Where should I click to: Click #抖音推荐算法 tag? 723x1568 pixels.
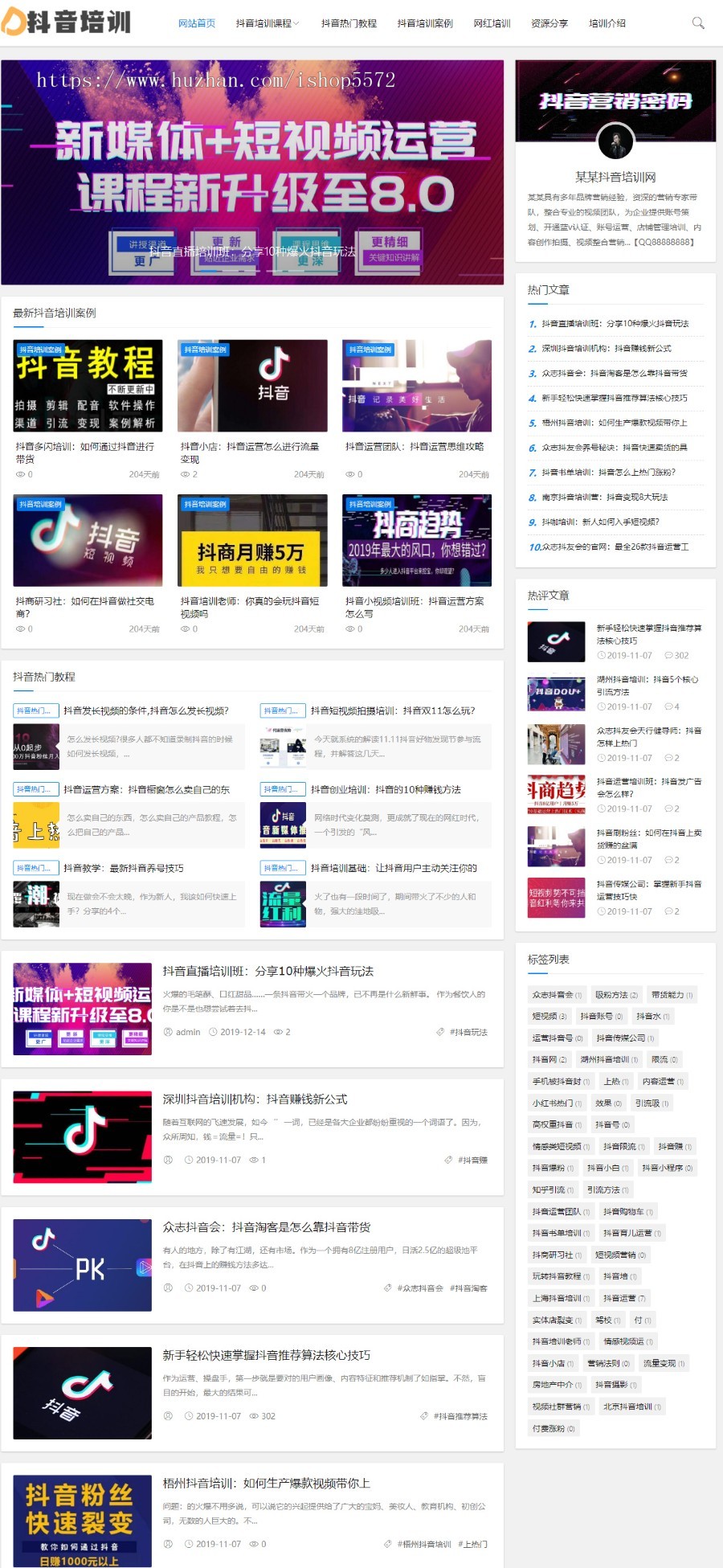click(x=460, y=1416)
